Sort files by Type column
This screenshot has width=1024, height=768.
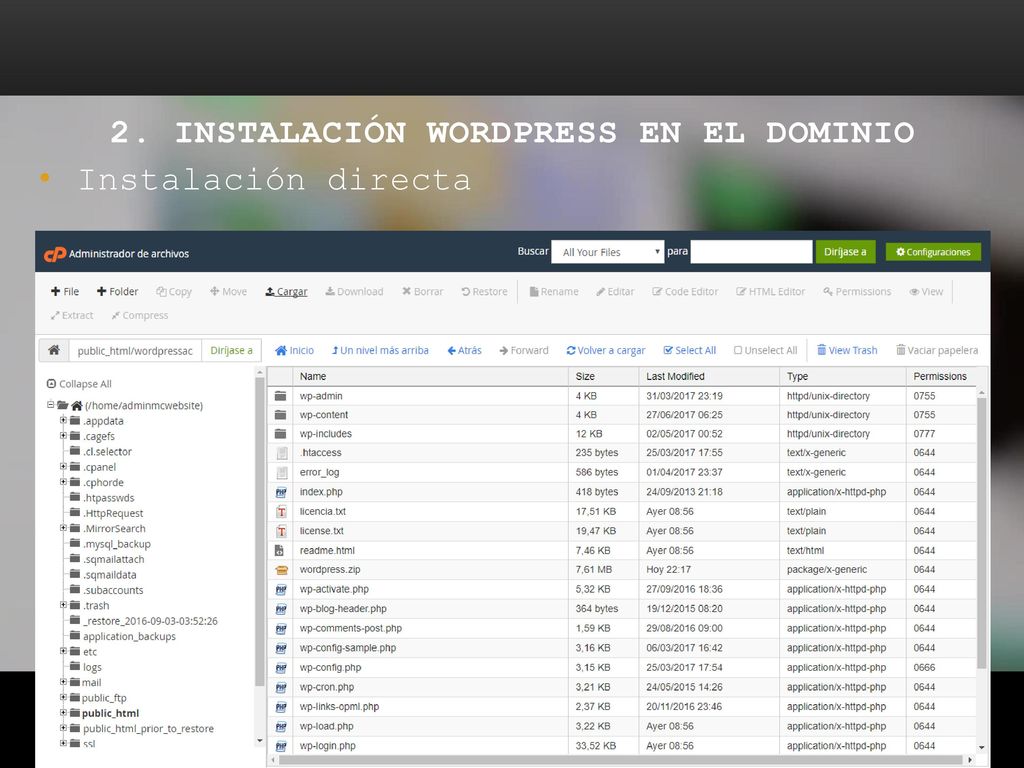point(842,376)
